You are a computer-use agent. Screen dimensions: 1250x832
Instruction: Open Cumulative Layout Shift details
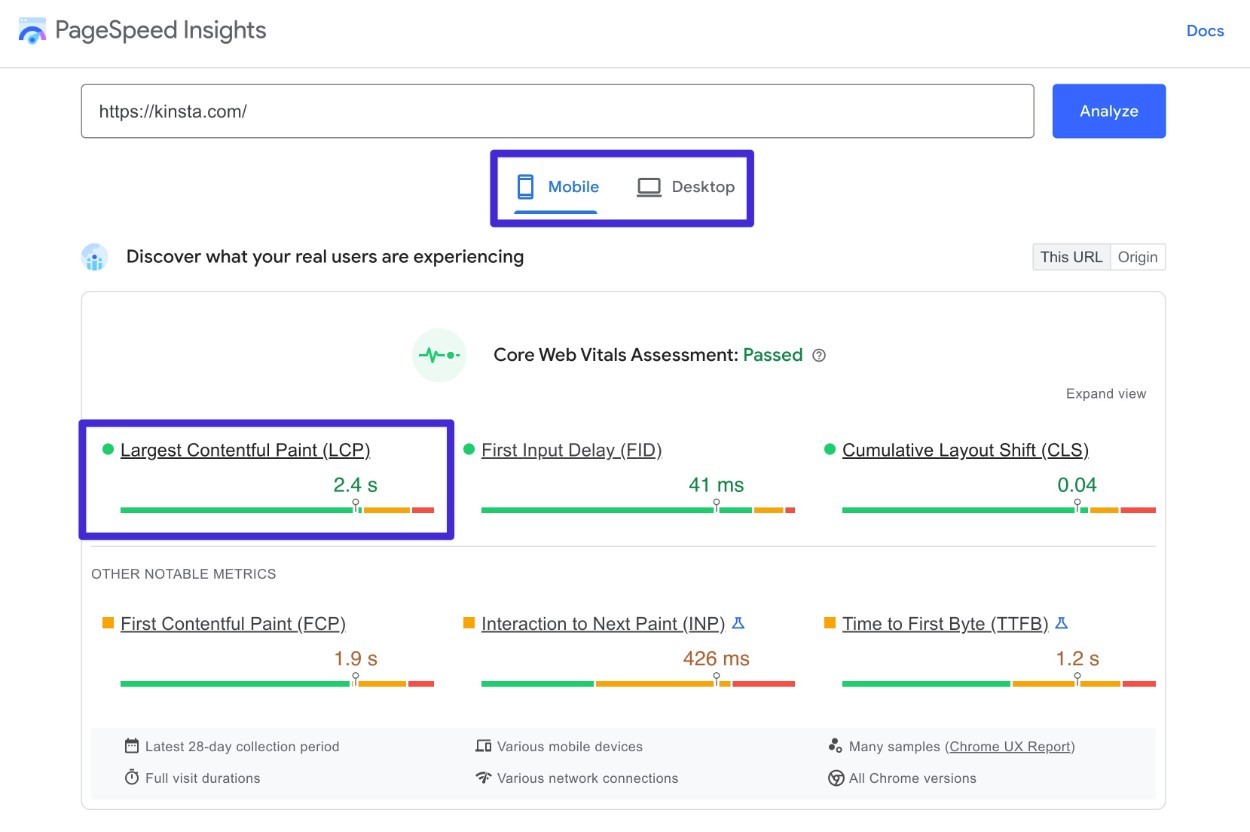coord(964,450)
